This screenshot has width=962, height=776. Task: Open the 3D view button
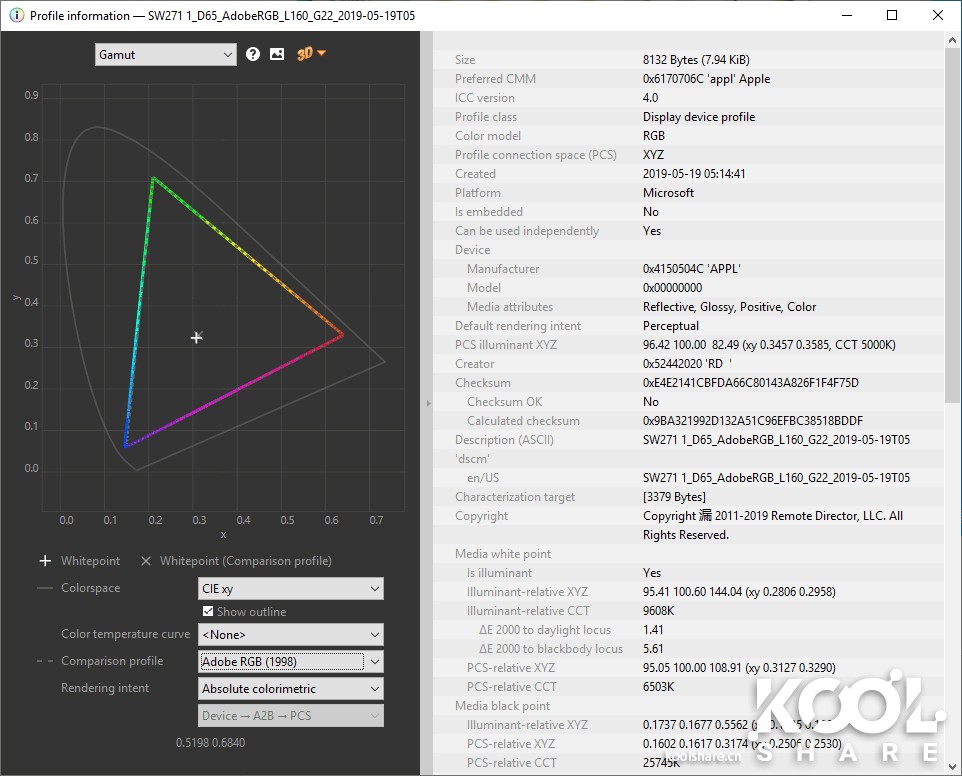click(x=305, y=54)
